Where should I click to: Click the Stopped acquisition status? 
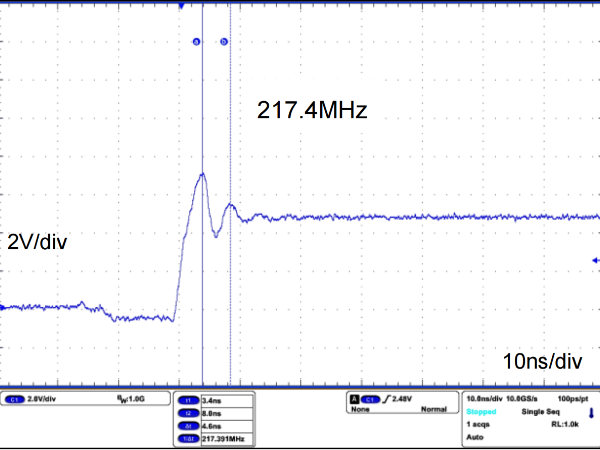point(481,411)
